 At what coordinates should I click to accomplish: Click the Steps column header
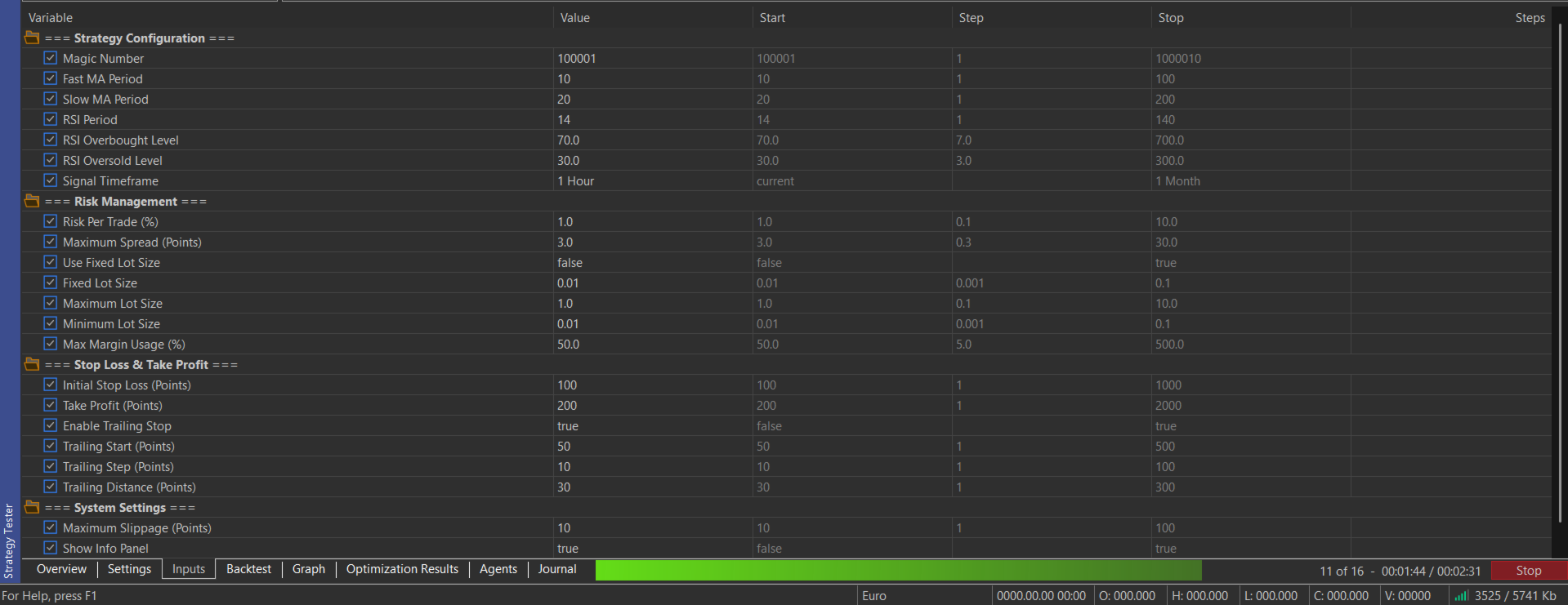1450,18
